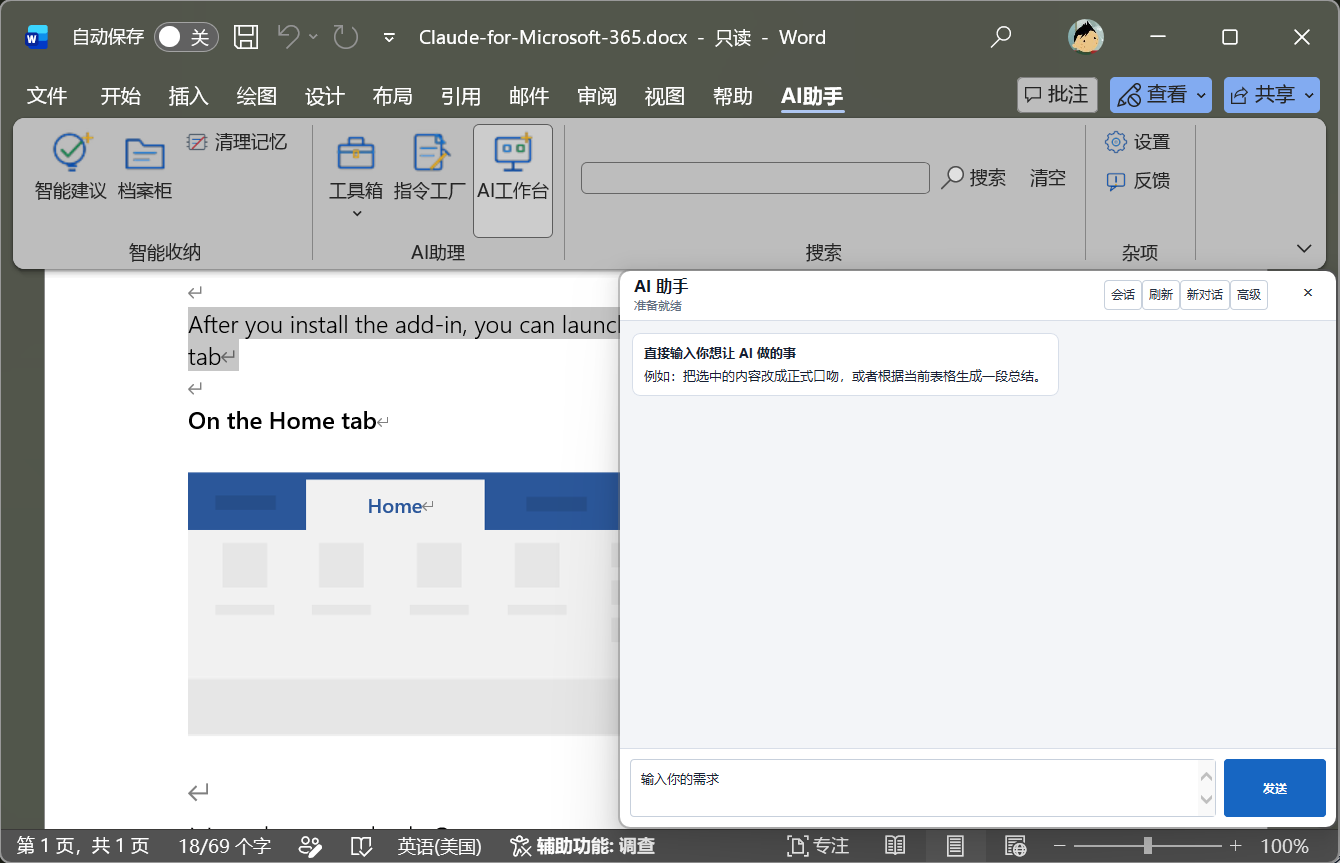Start a 新对话 in AI panel

point(1205,294)
